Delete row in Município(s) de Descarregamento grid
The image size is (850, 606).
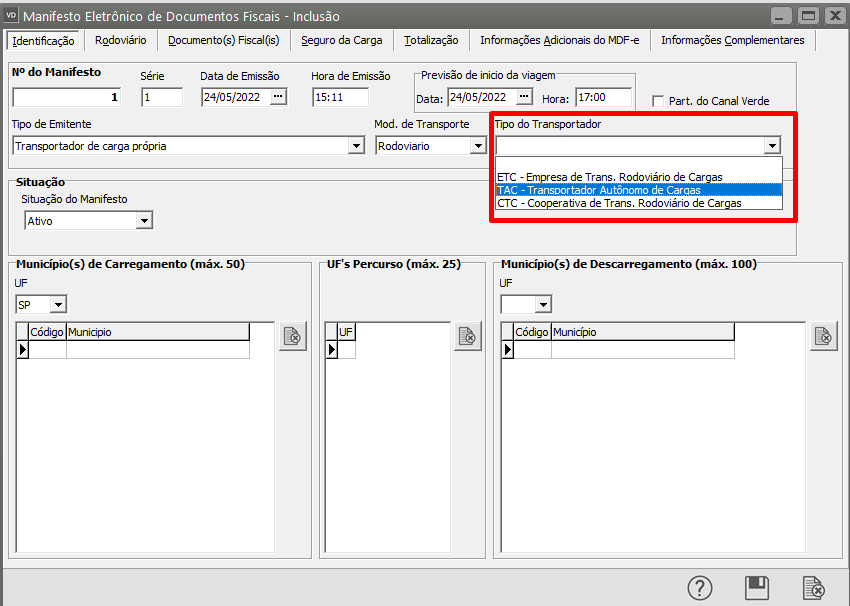click(823, 337)
